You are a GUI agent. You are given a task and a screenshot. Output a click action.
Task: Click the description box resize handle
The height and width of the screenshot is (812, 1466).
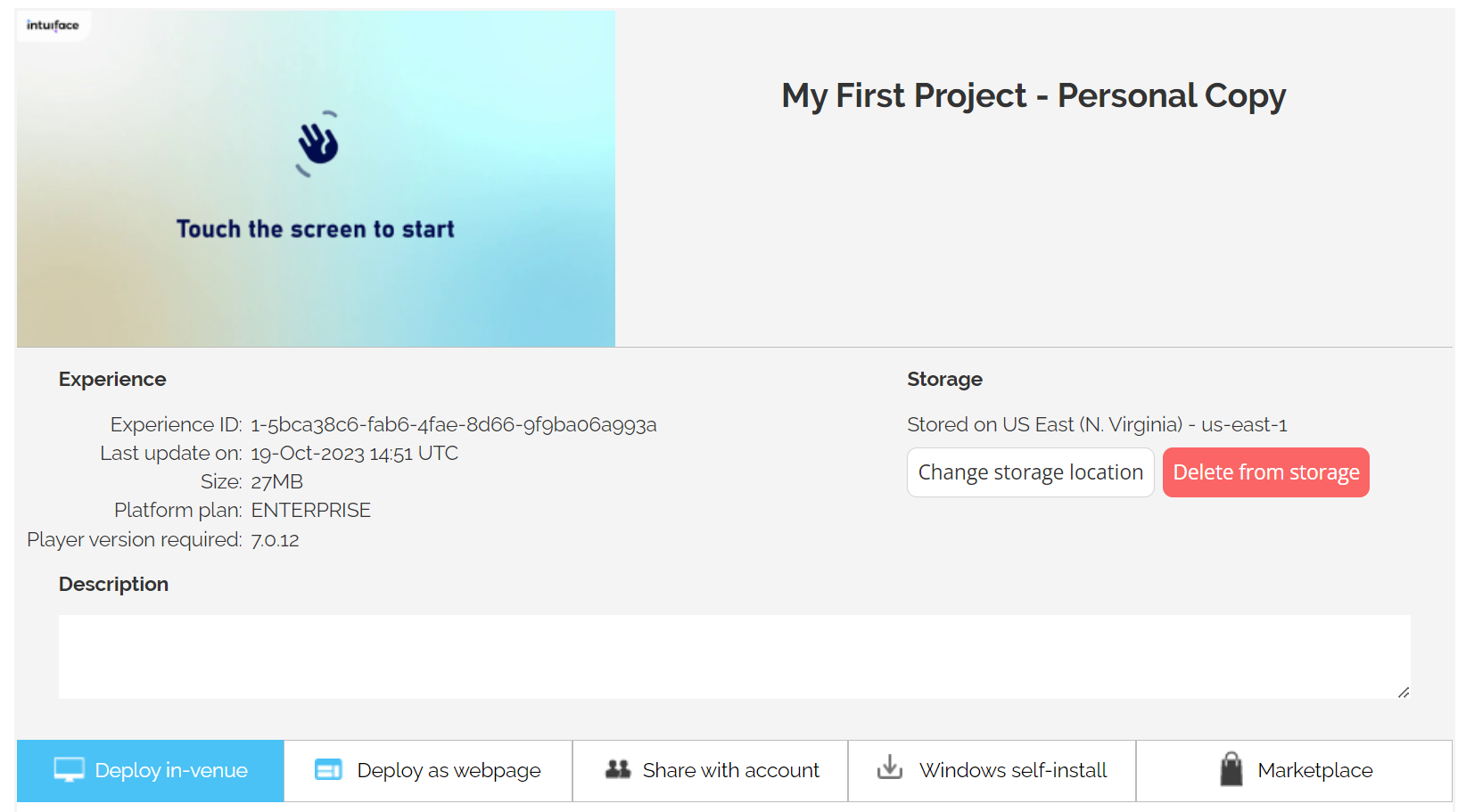click(1404, 693)
